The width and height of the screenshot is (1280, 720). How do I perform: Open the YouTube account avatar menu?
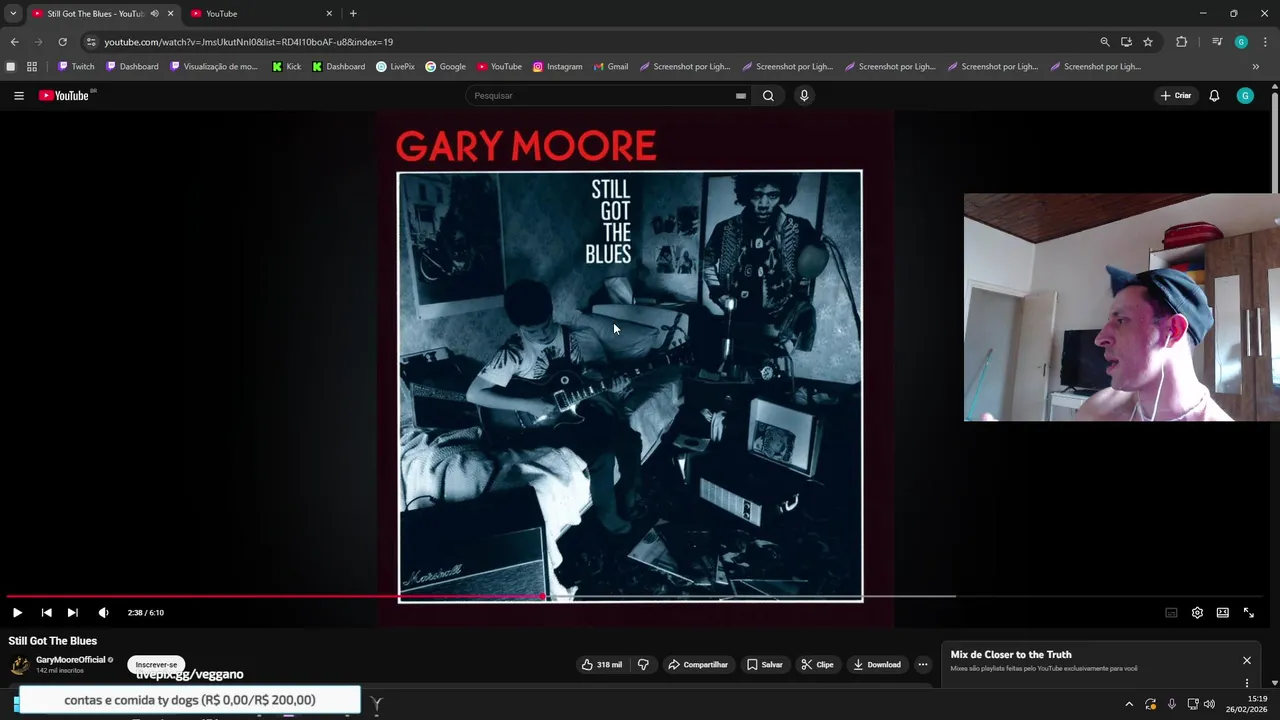tap(1245, 96)
